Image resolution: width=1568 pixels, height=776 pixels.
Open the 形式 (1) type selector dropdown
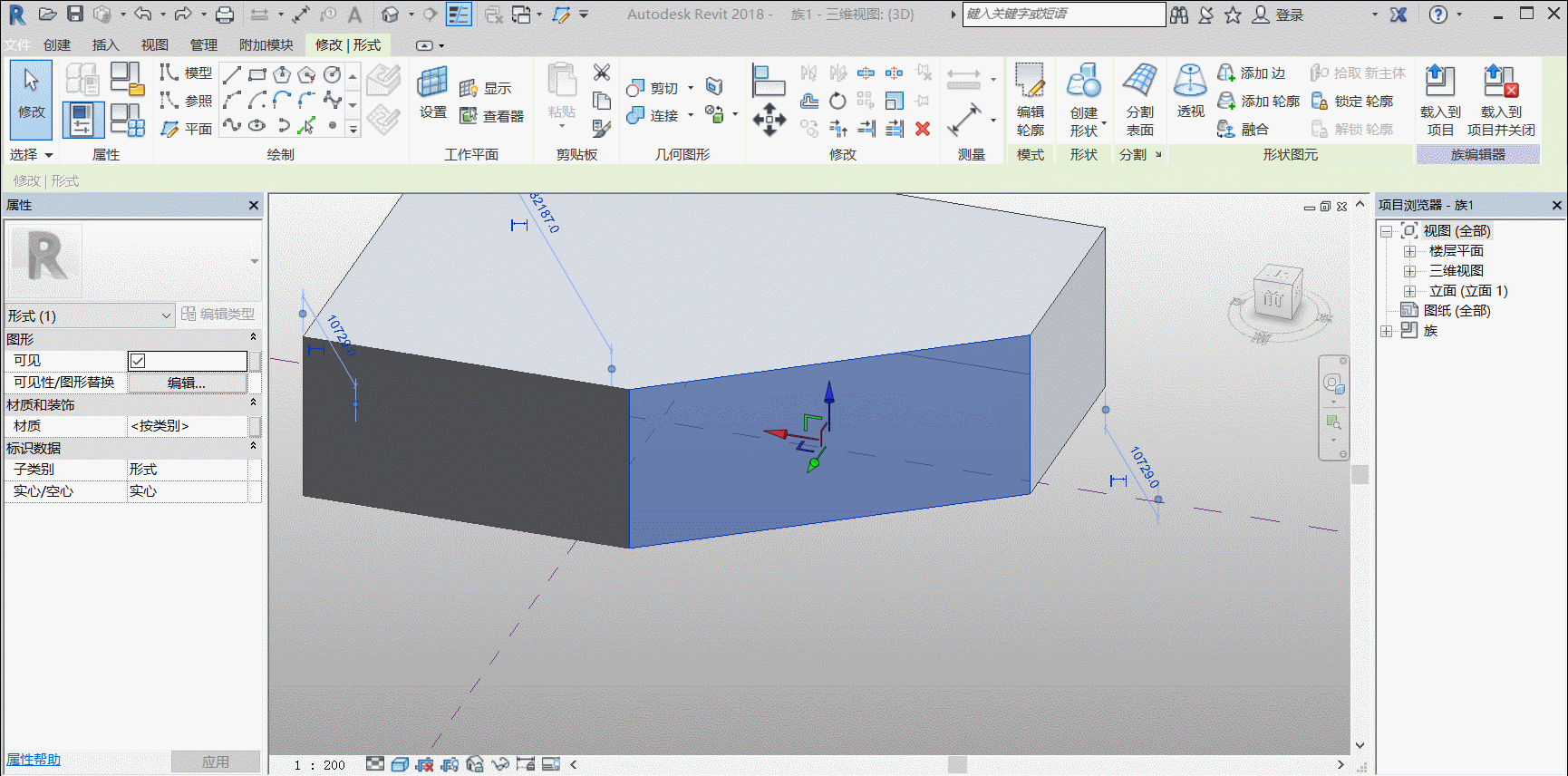[89, 315]
